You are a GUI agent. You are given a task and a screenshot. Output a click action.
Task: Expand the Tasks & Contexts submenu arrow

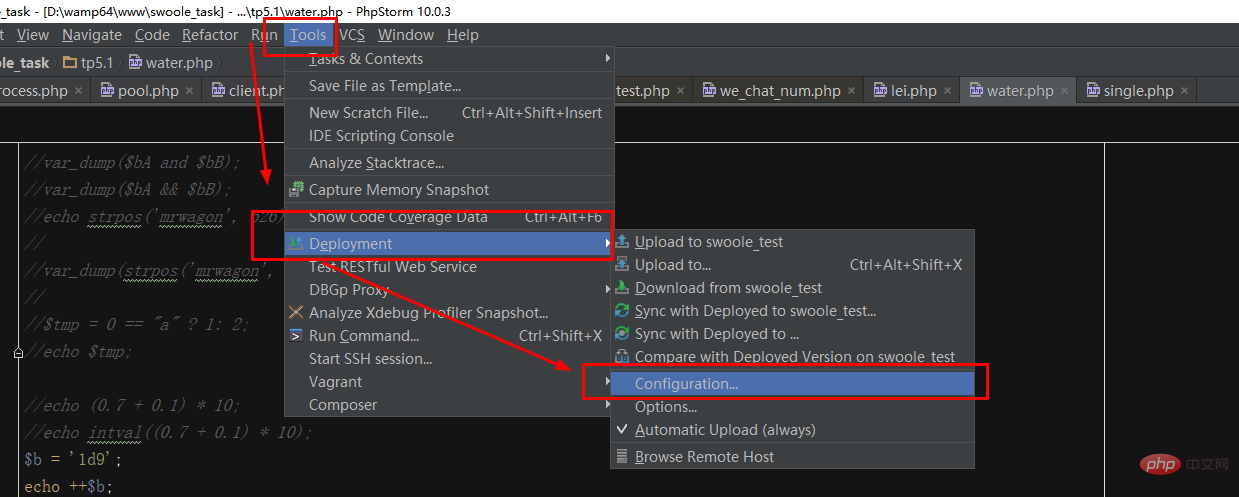pyautogui.click(x=607, y=59)
